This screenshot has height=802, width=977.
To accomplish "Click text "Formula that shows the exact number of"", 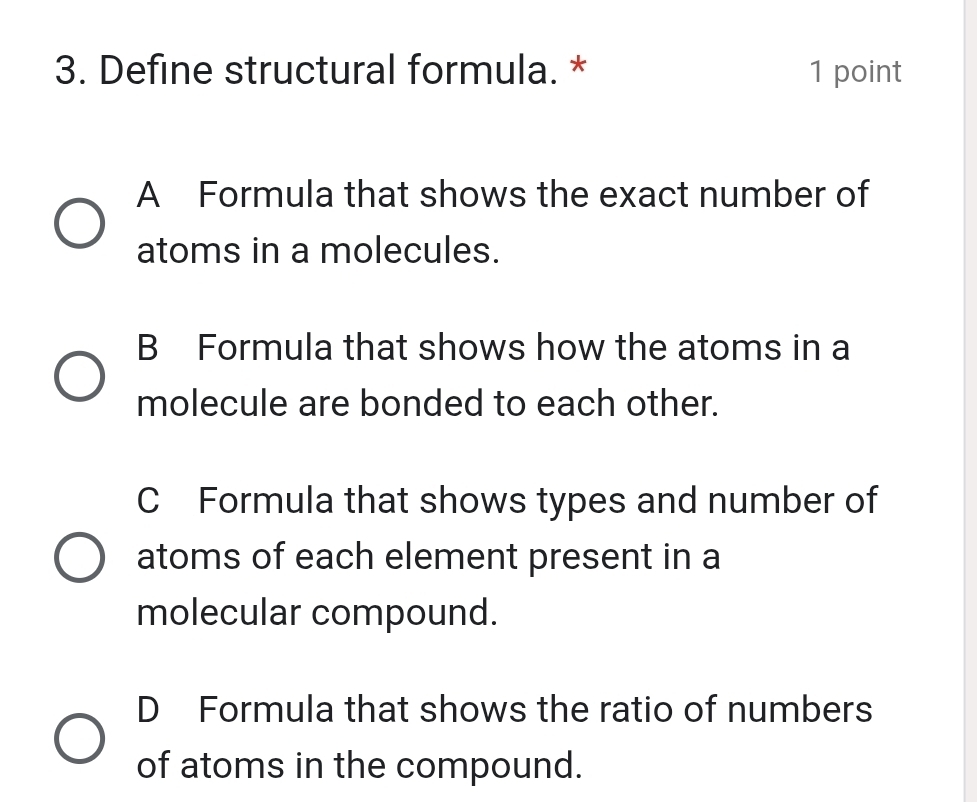I will 534,194.
